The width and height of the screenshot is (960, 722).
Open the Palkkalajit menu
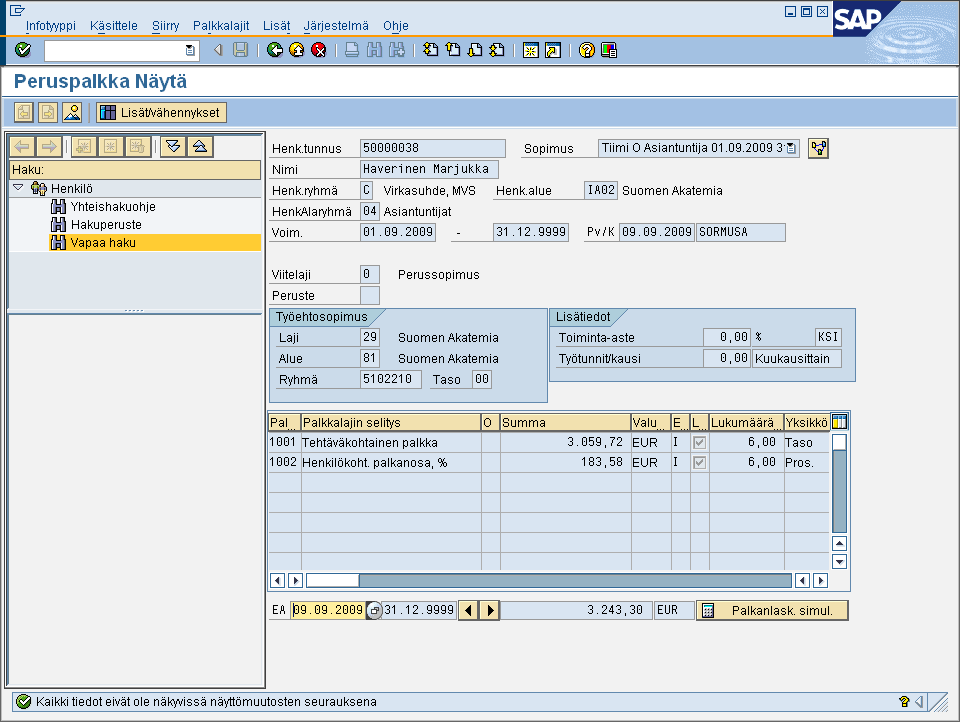click(221, 26)
